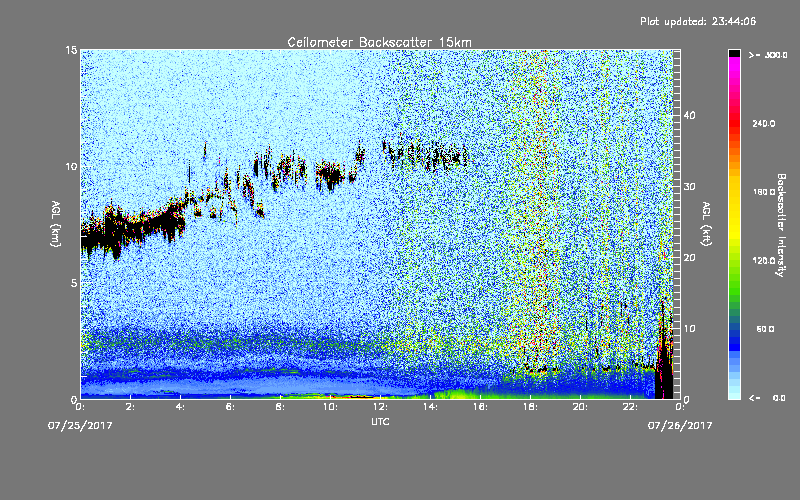The image size is (800, 500).
Task: Click the colorbar value 60.0
Action: tap(765, 329)
